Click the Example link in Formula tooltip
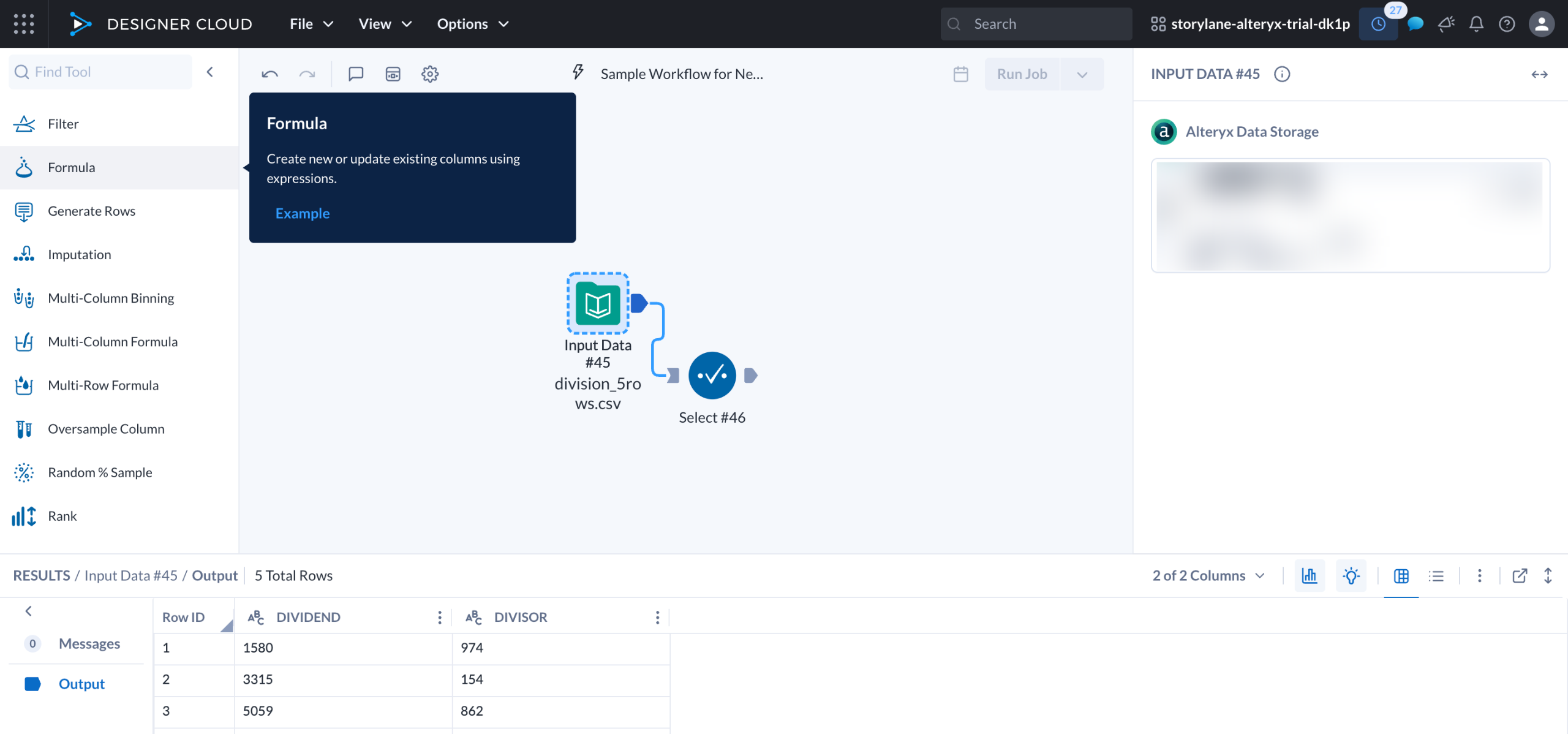The image size is (1568, 734). [303, 213]
